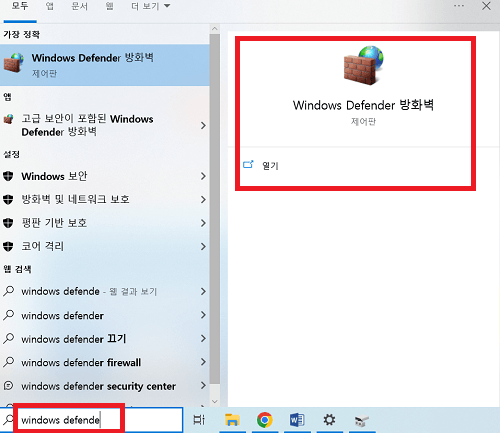
Task: Select windows defender security center suggestion
Action: (x=105, y=386)
